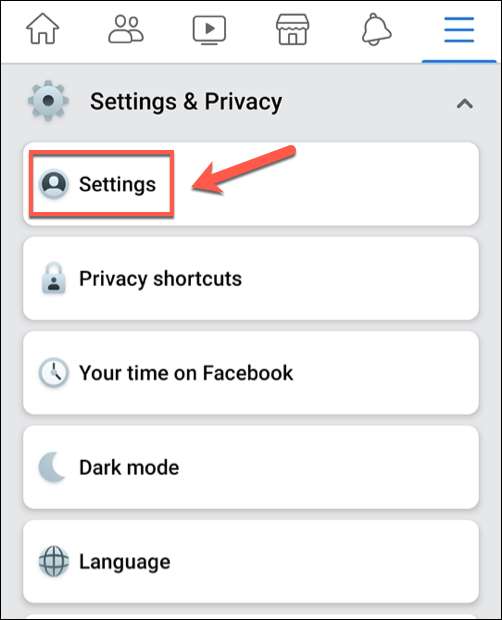Click the clock icon beside Your time
This screenshot has height=620, width=502.
[53, 372]
